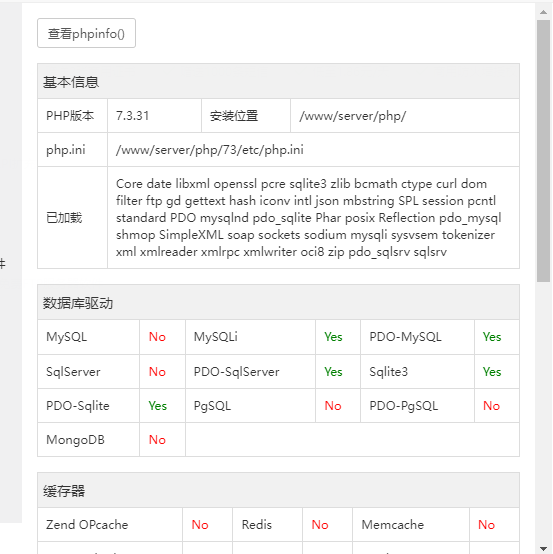Click the scrollbar down arrow
553x554 pixels.
coord(543,548)
